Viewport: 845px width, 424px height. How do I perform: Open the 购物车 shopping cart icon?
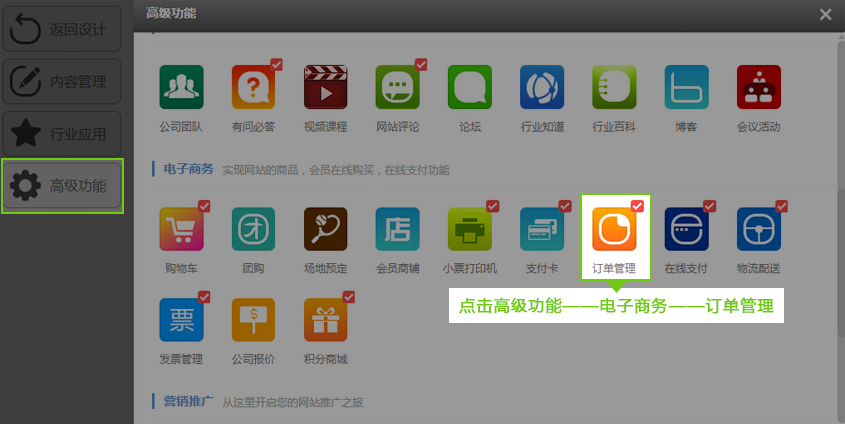click(181, 229)
